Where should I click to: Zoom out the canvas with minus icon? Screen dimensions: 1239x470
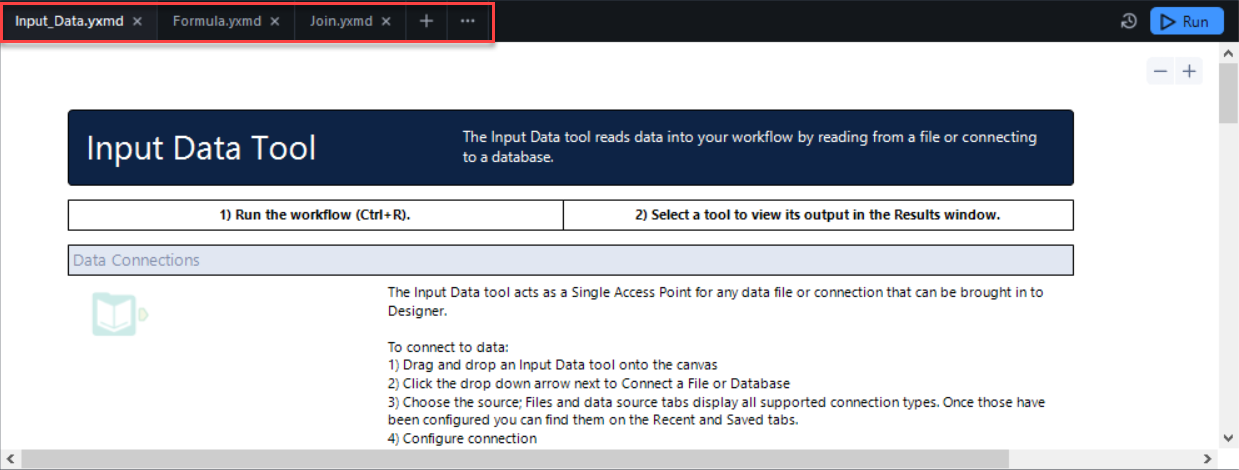point(1160,71)
